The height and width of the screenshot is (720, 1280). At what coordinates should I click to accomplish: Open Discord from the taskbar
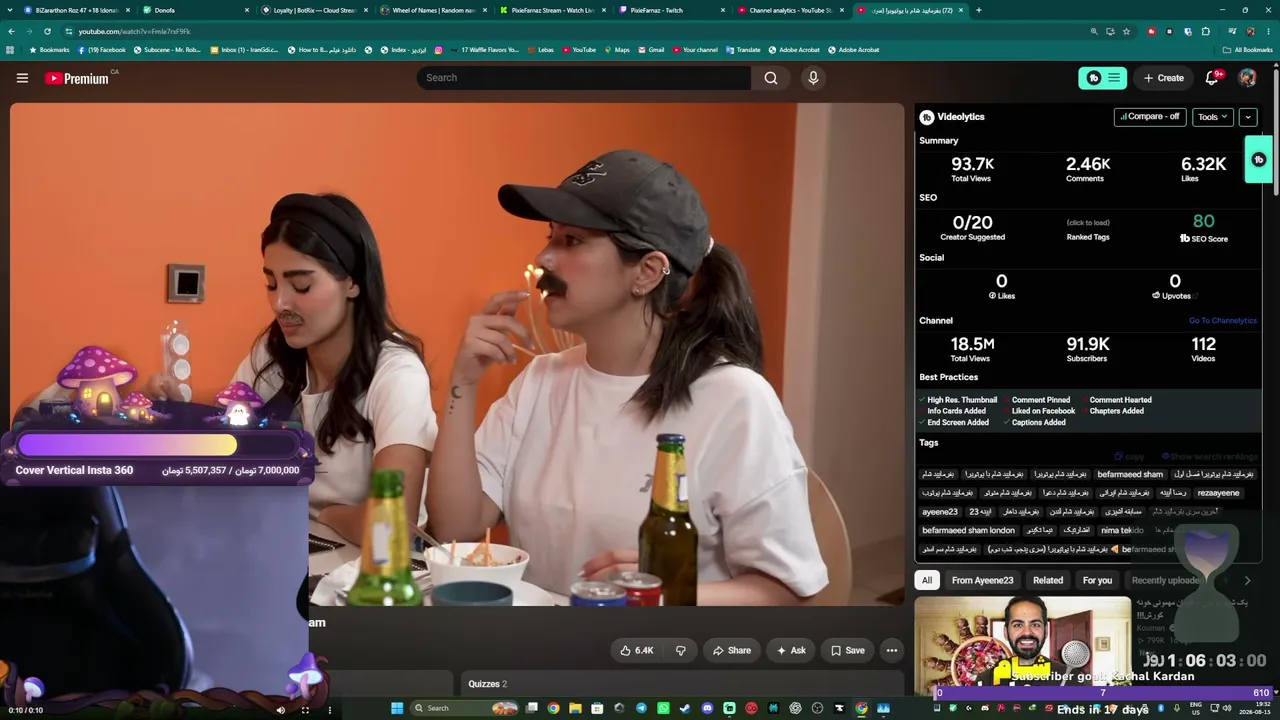point(707,708)
